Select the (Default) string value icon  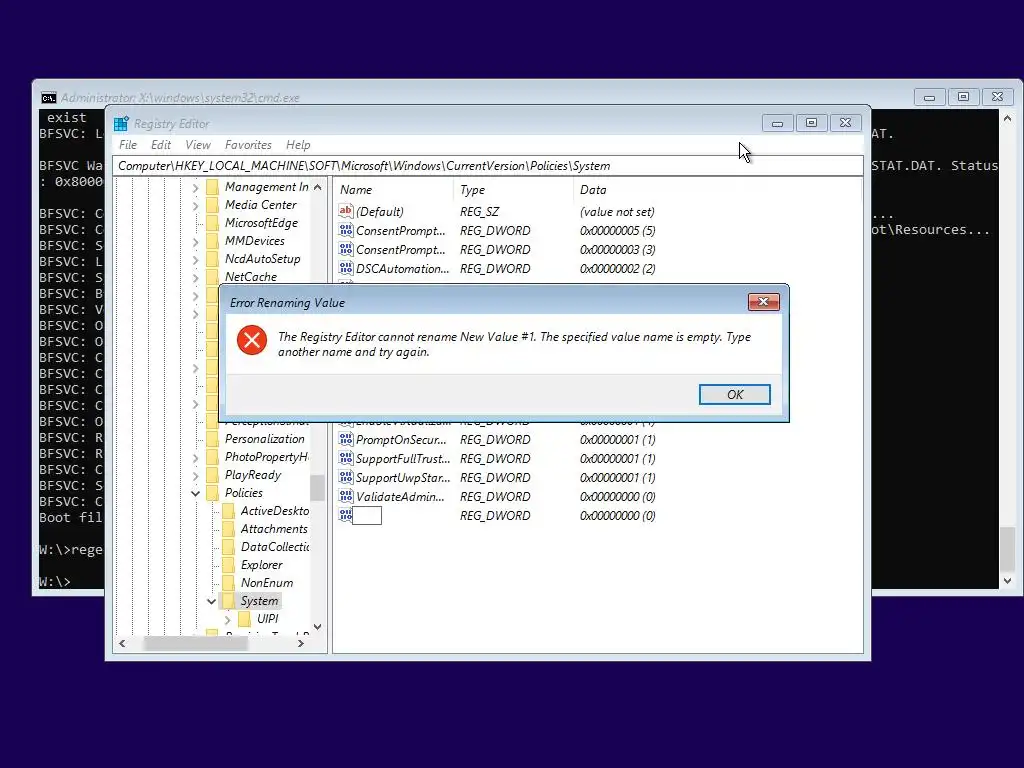click(345, 211)
